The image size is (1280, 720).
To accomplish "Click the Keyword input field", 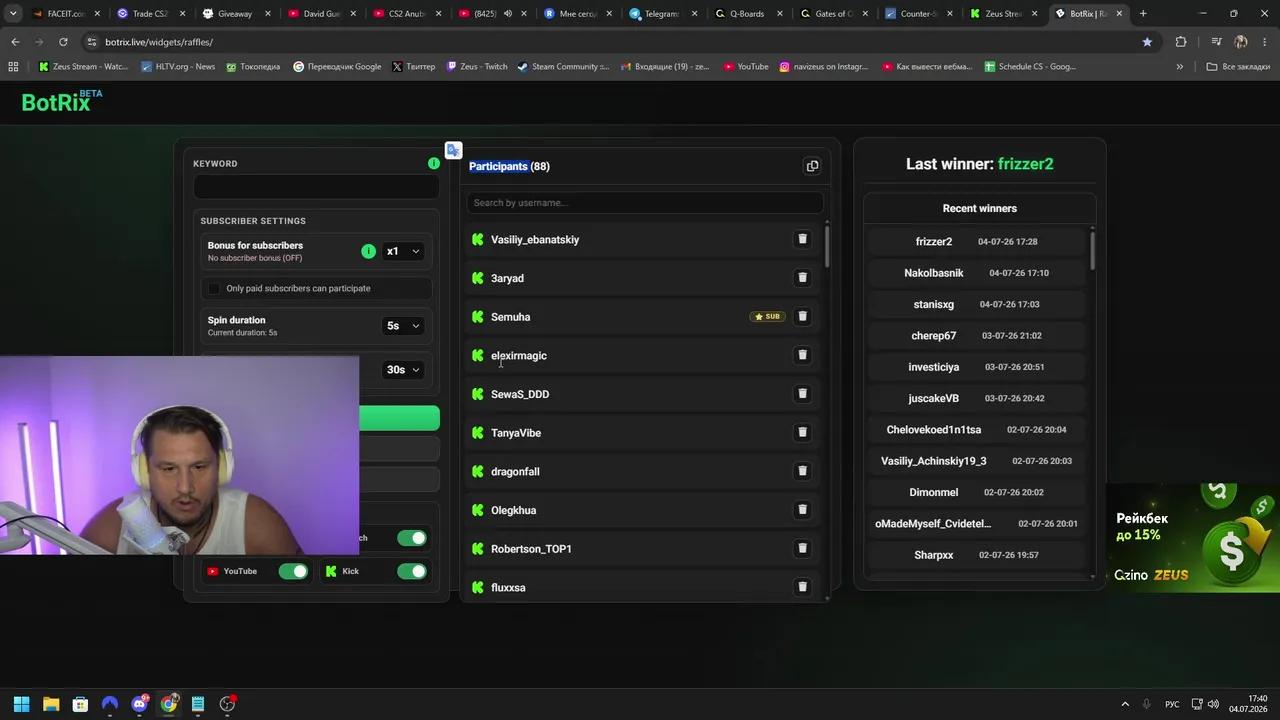I will click(316, 187).
